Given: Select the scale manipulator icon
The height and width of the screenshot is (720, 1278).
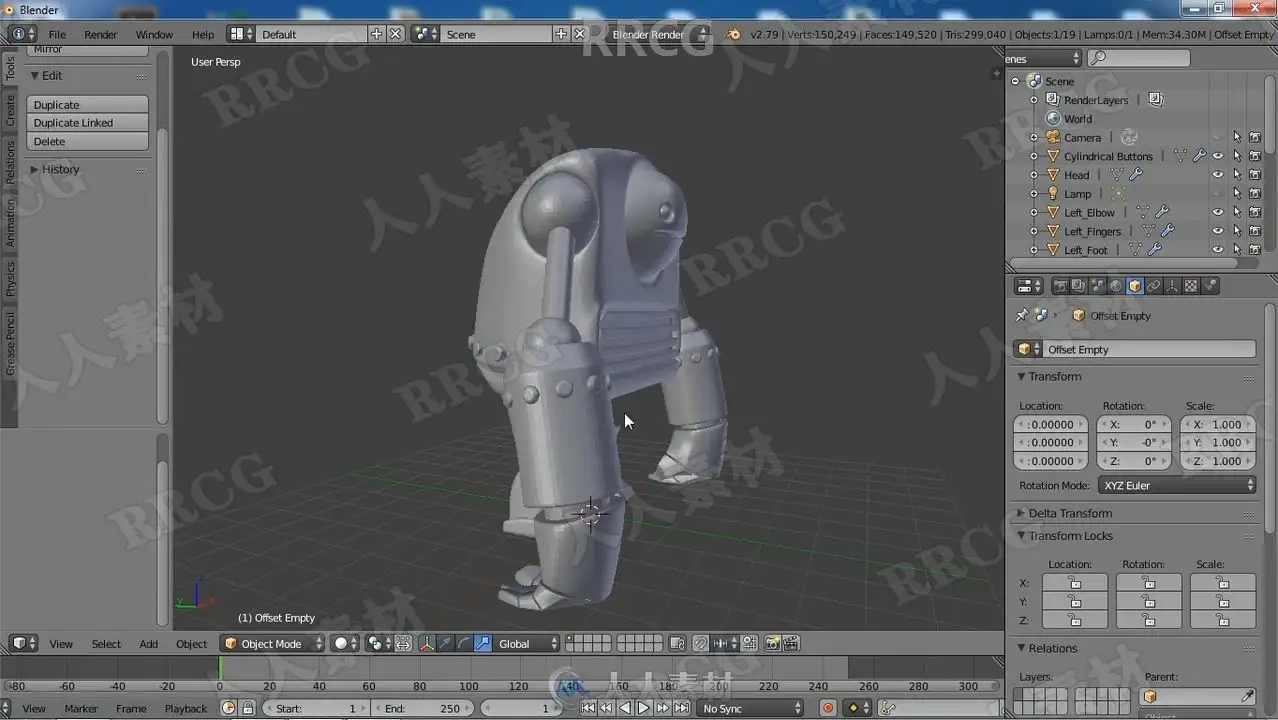Looking at the screenshot, I should pyautogui.click(x=483, y=644).
